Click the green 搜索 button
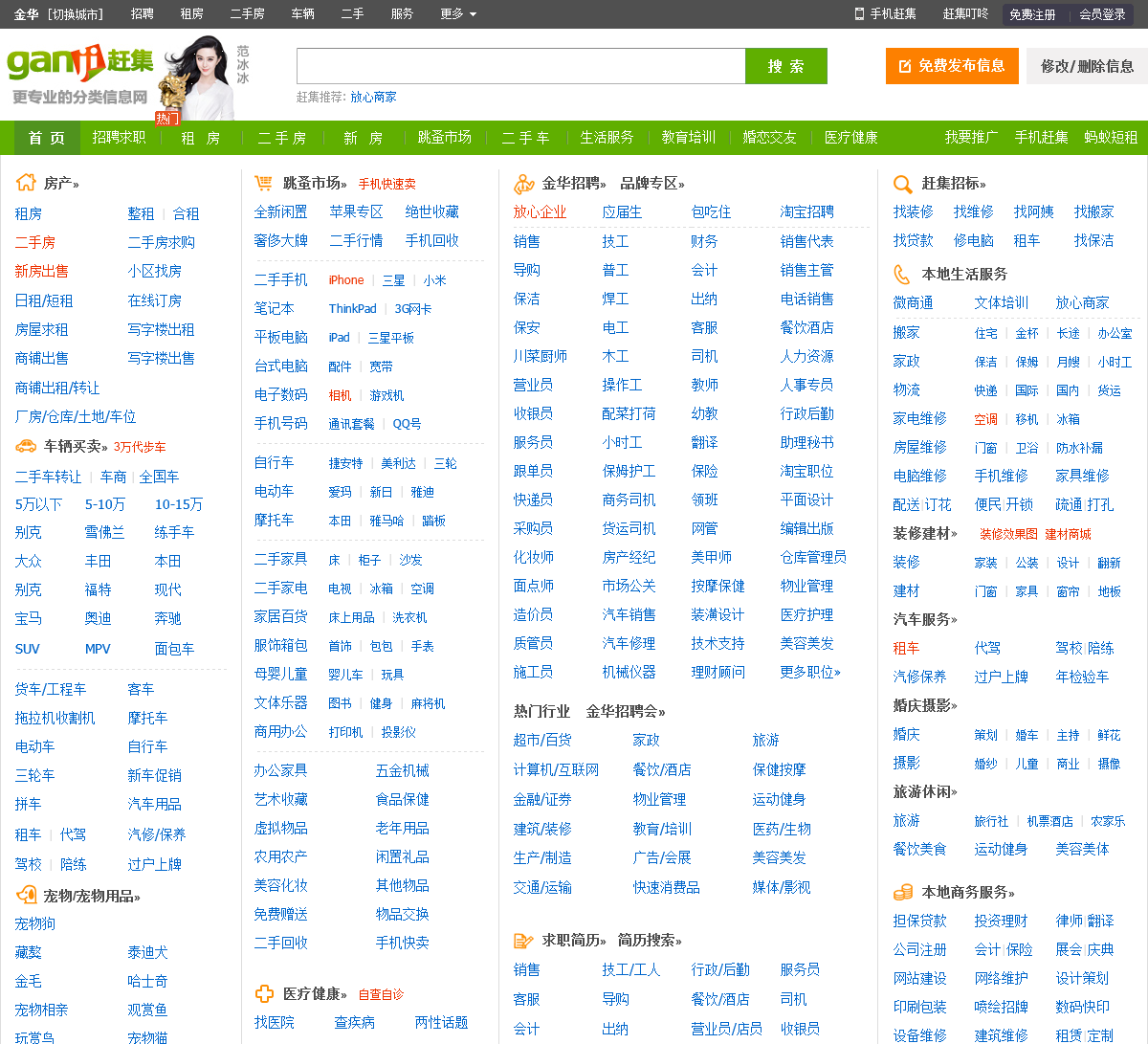This screenshot has width=1148, height=1044. [786, 66]
